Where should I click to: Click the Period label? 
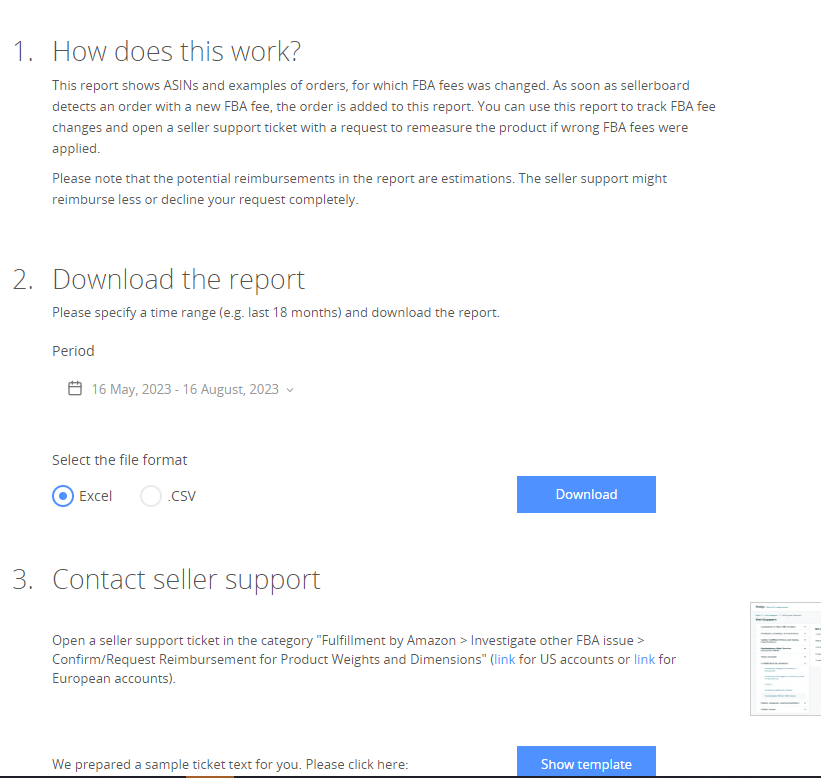tap(73, 351)
